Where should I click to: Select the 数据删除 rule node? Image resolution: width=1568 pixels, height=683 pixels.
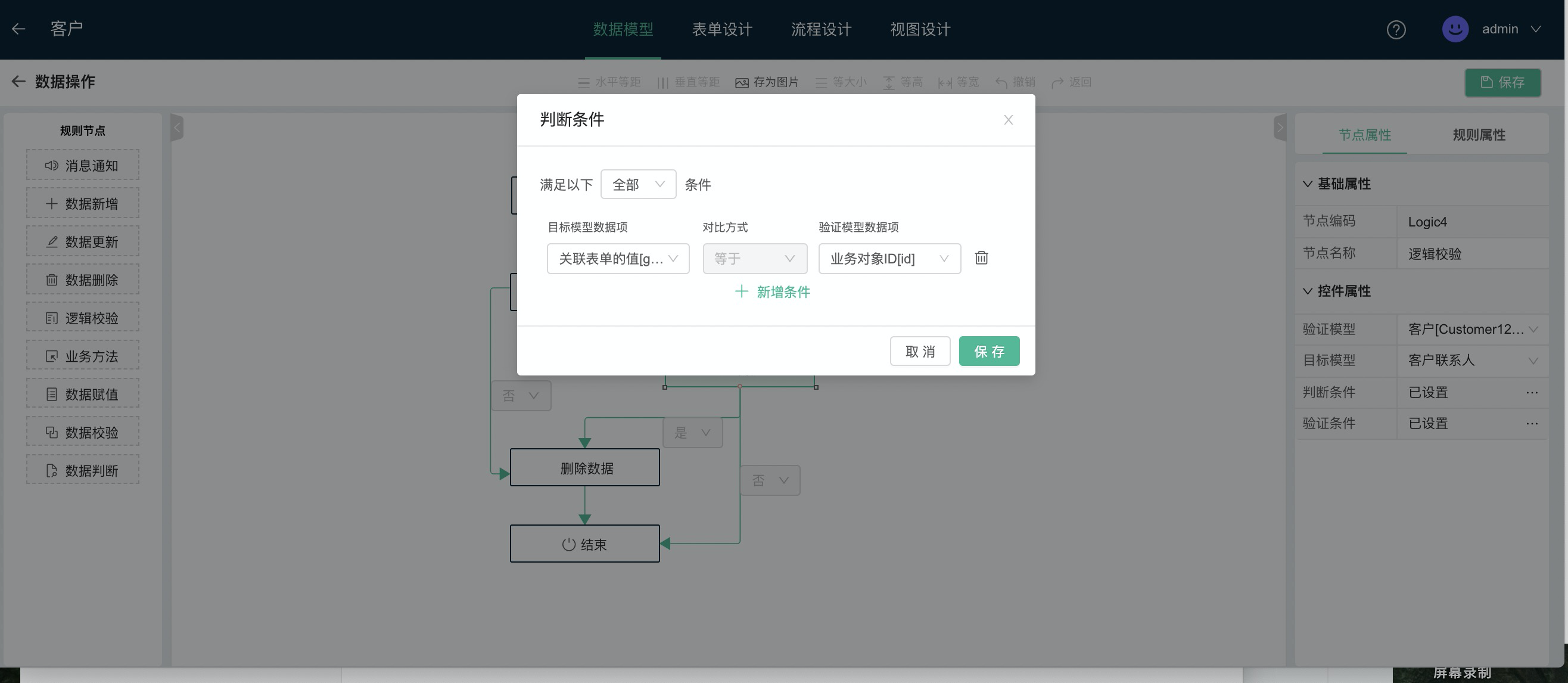(82, 280)
